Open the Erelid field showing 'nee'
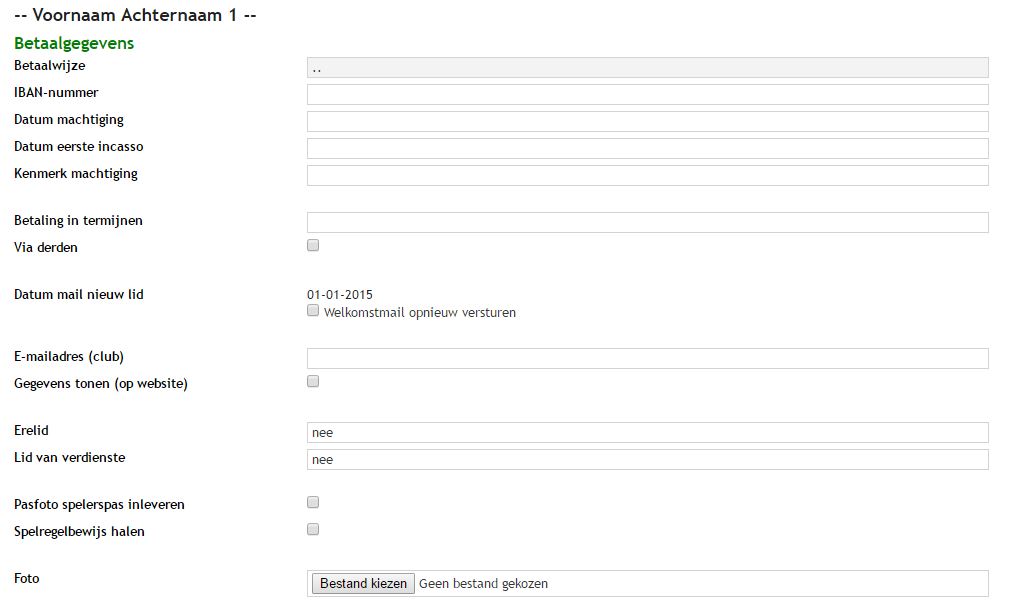The image size is (1009, 609). coord(647,433)
